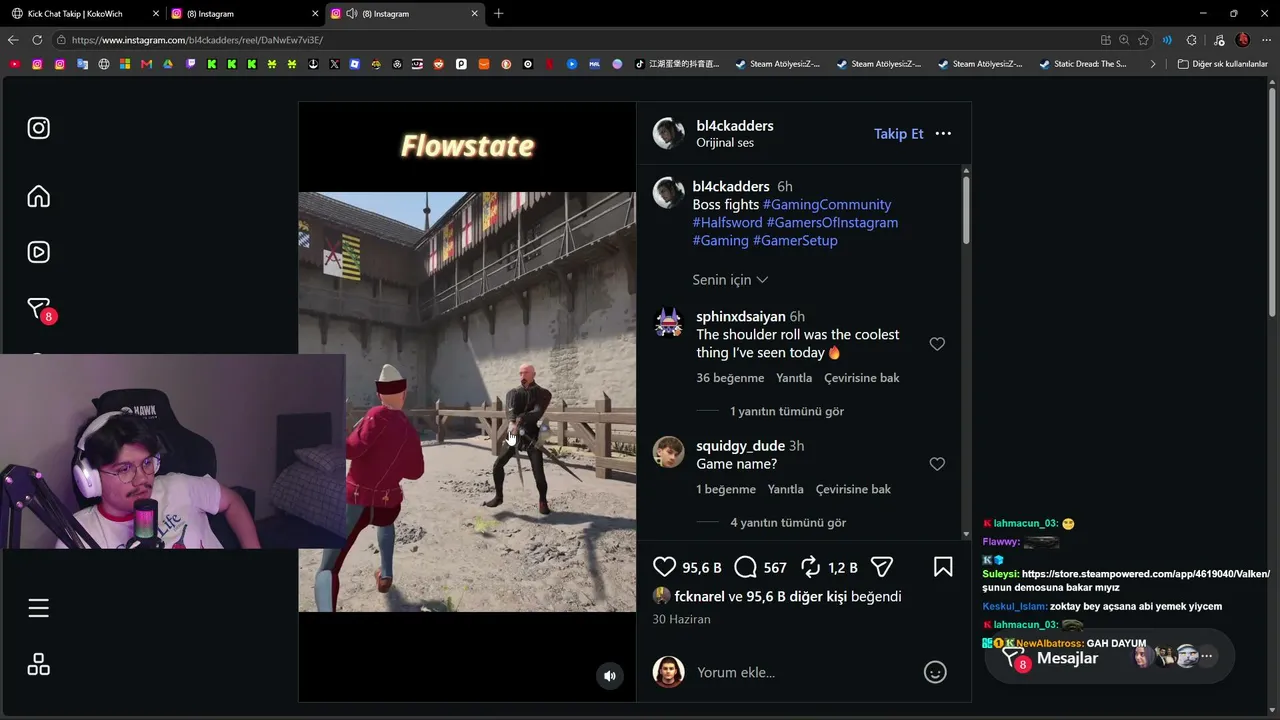Like sphinxdsaiyan's comment
Image resolution: width=1280 pixels, height=720 pixels.
point(937,344)
